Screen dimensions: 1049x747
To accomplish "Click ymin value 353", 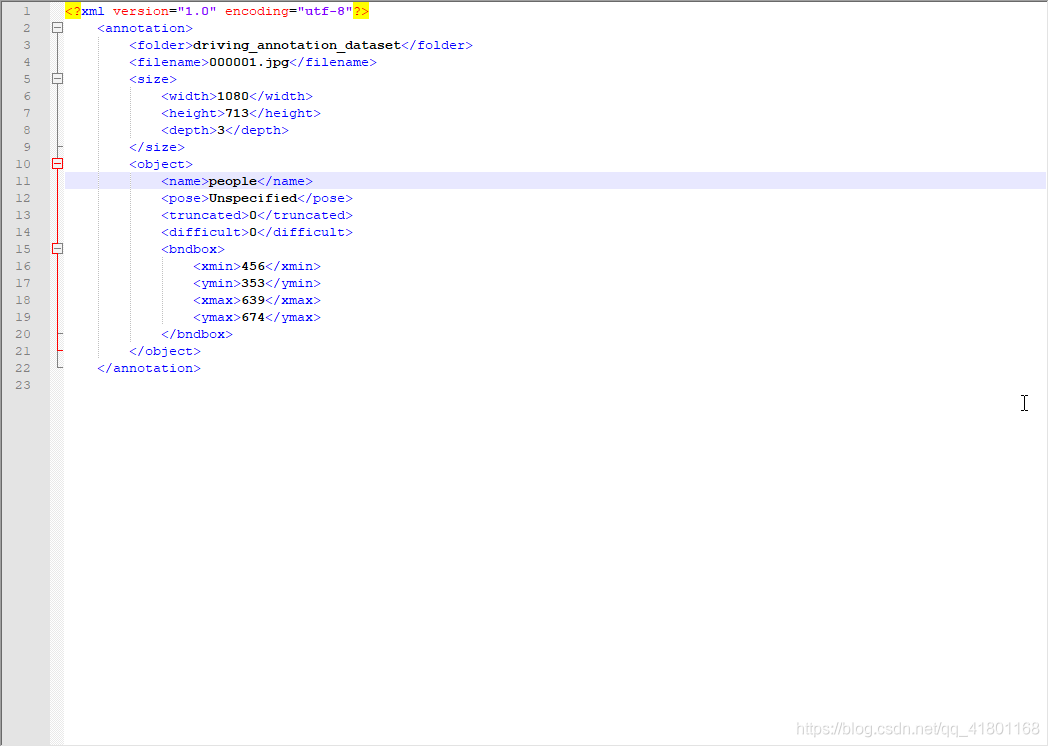I will pyautogui.click(x=253, y=283).
